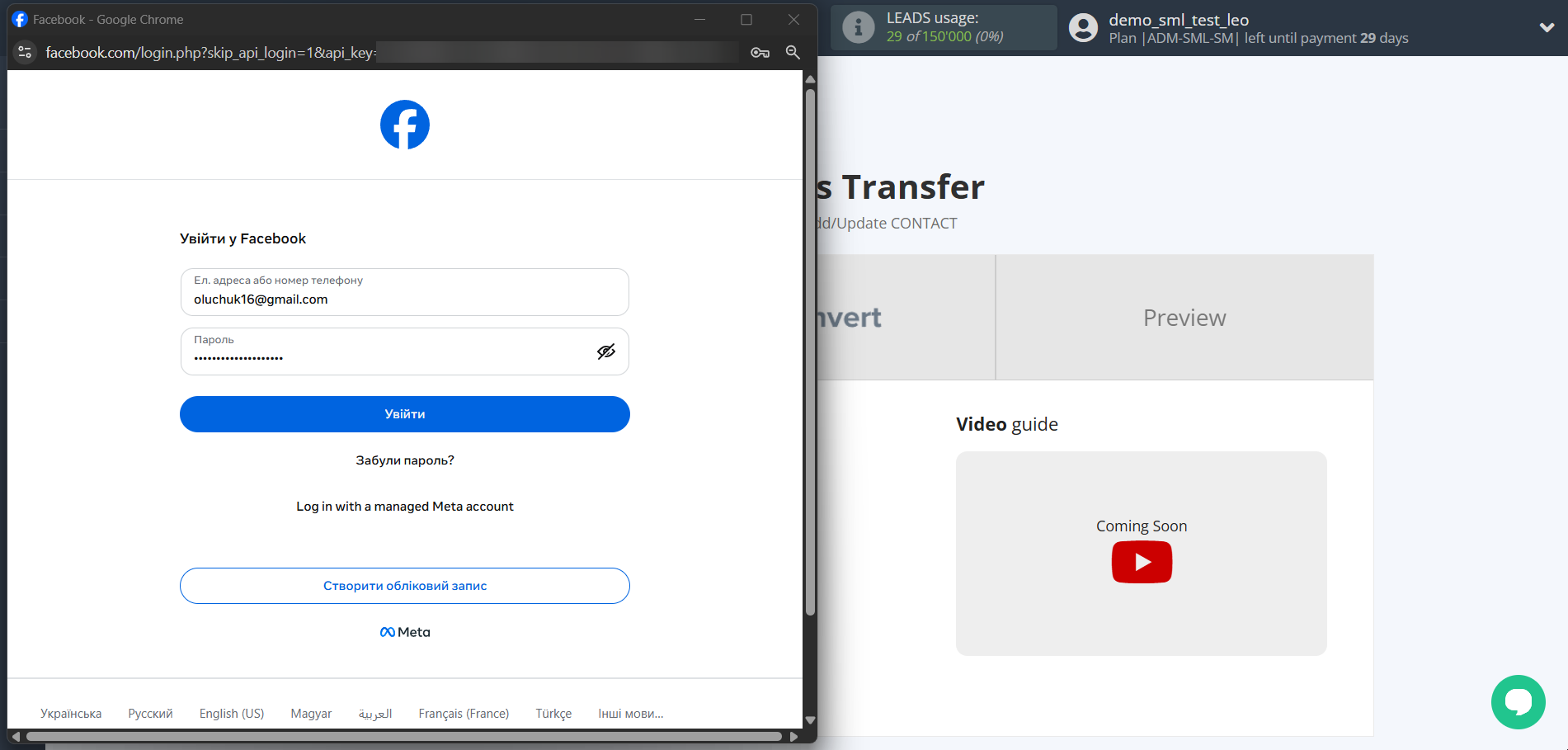Open Інші мови more languages
Screen dimensions: 1568x750
631,714
